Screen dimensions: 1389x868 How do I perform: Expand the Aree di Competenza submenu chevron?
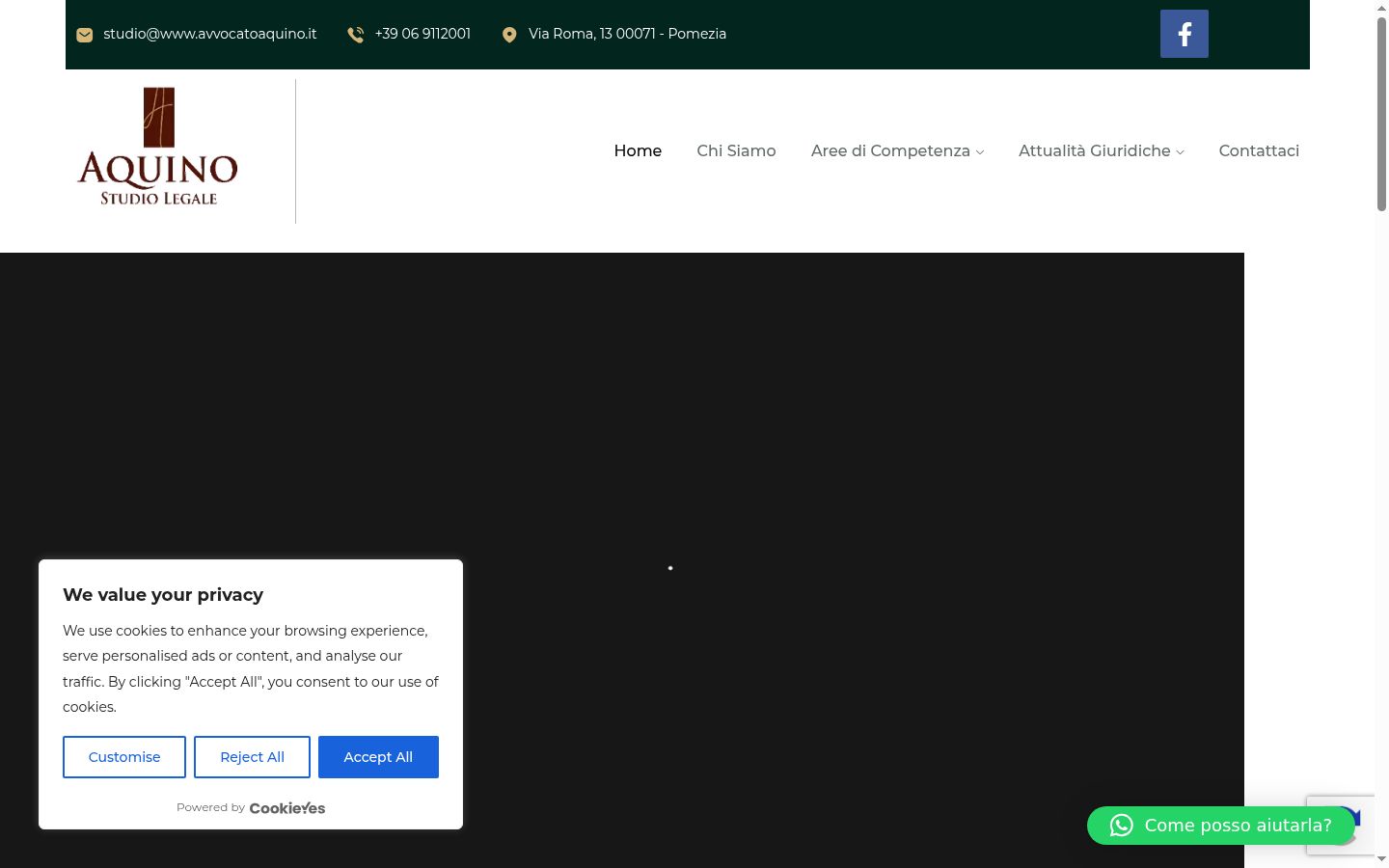980,152
